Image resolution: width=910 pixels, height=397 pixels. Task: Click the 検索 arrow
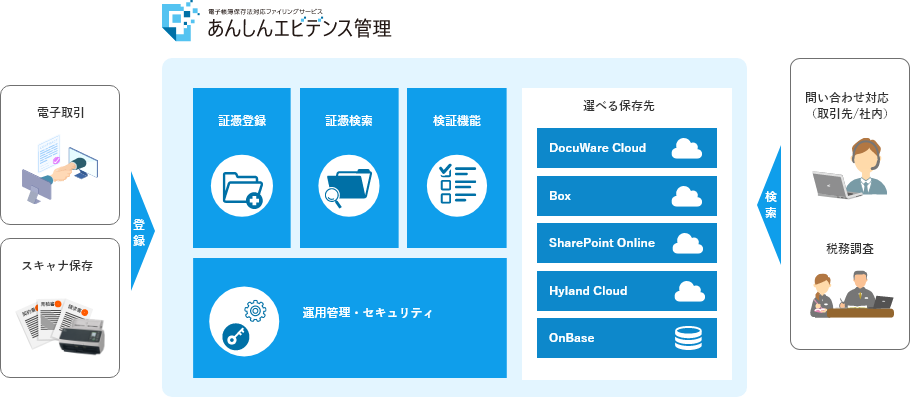click(770, 204)
